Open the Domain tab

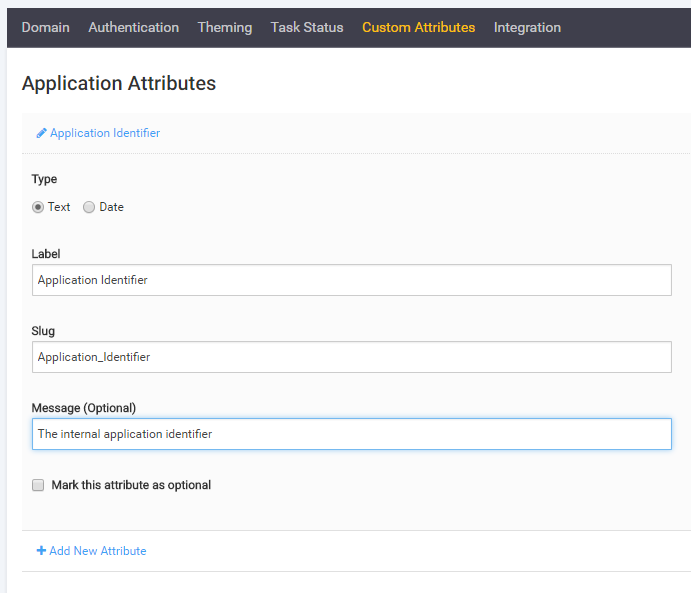point(46,27)
